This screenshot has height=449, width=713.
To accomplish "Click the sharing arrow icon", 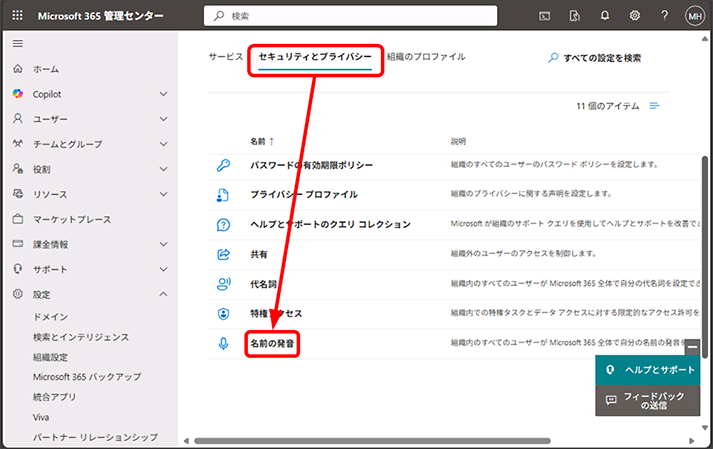I will (x=223, y=254).
